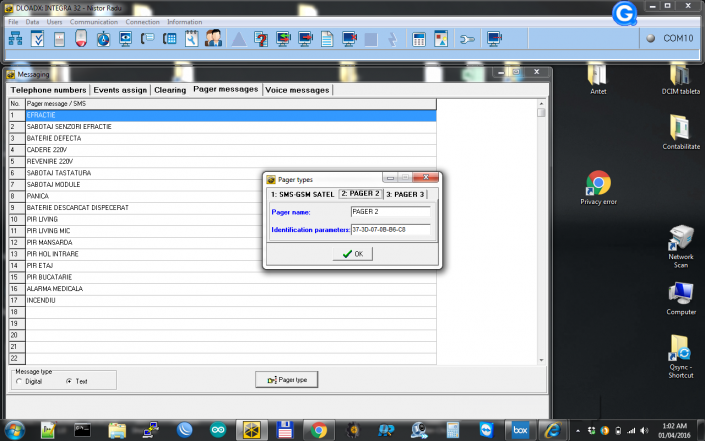Select the Digital message type radio
This screenshot has height=441, width=705.
(x=19, y=381)
